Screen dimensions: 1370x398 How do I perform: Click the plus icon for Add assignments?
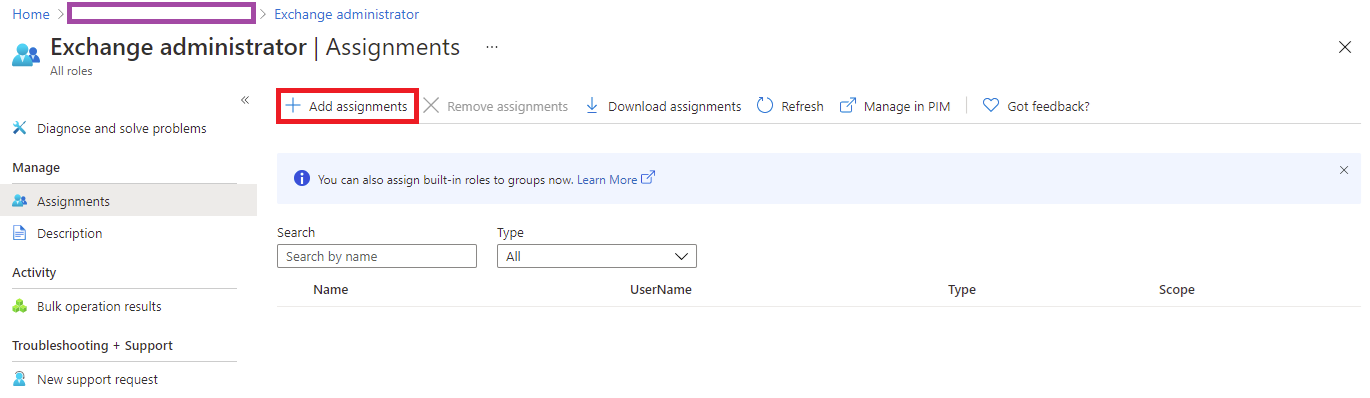[x=293, y=105]
